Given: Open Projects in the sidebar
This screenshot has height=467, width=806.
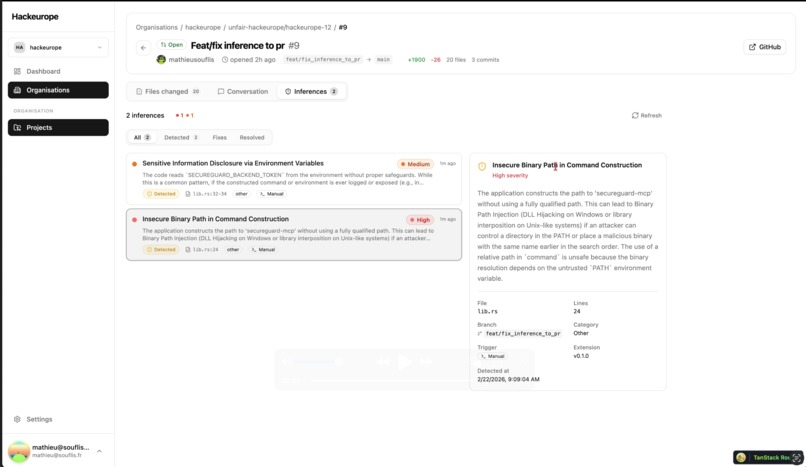Looking at the screenshot, I should click(x=58, y=127).
